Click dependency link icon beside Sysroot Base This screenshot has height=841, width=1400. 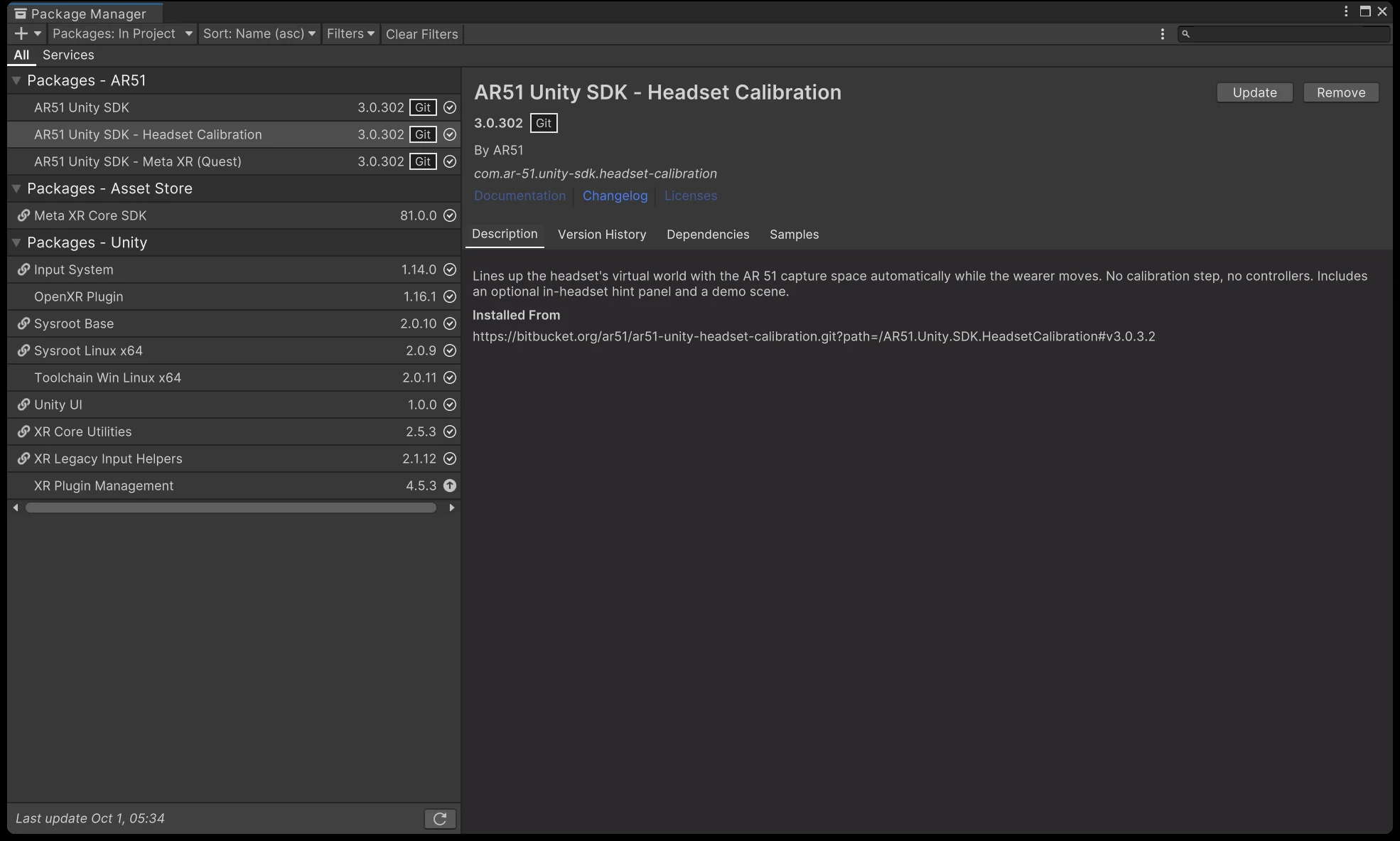(x=23, y=323)
